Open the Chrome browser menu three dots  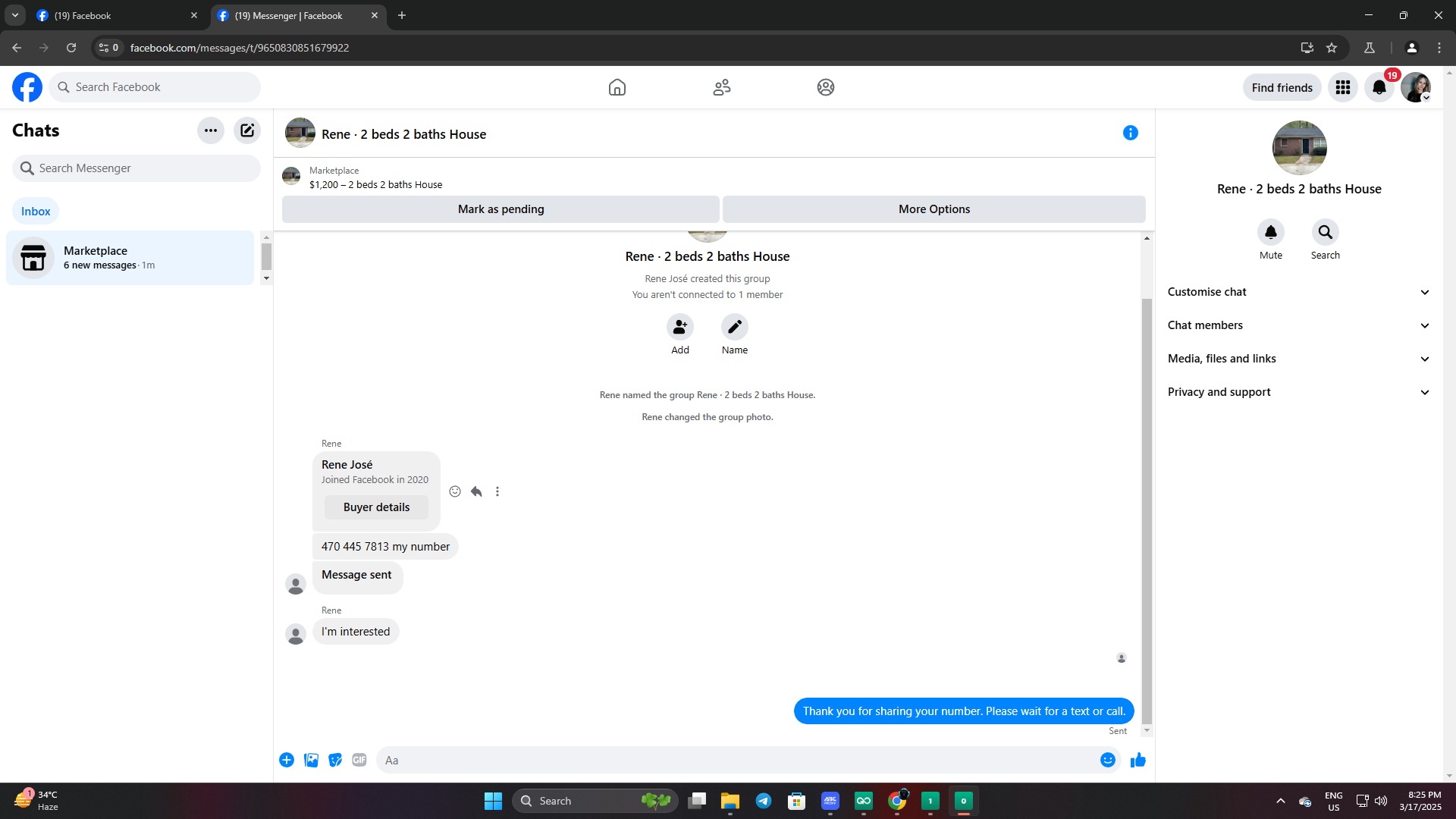pos(1439,48)
